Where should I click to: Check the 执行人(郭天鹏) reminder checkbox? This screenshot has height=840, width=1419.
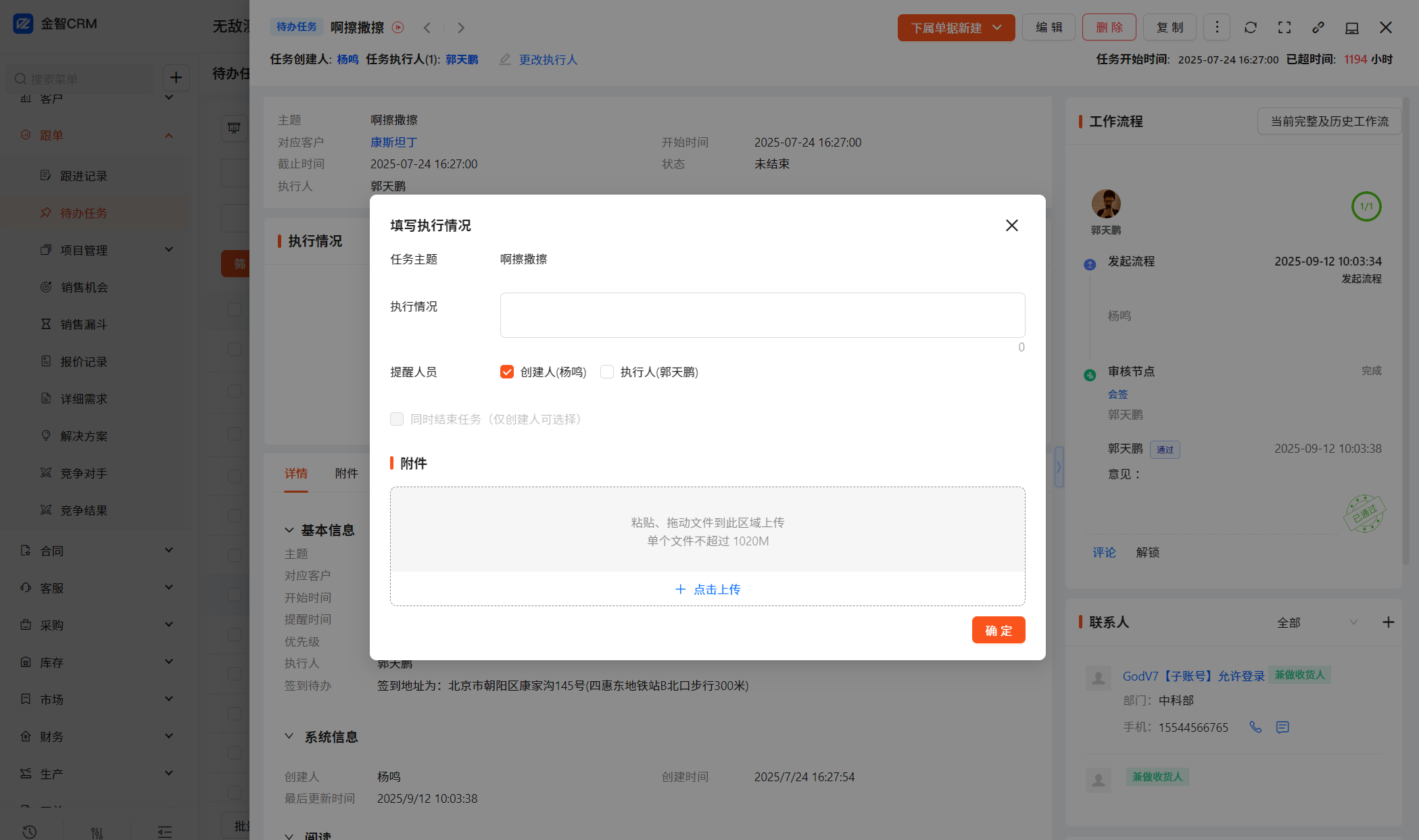point(607,372)
